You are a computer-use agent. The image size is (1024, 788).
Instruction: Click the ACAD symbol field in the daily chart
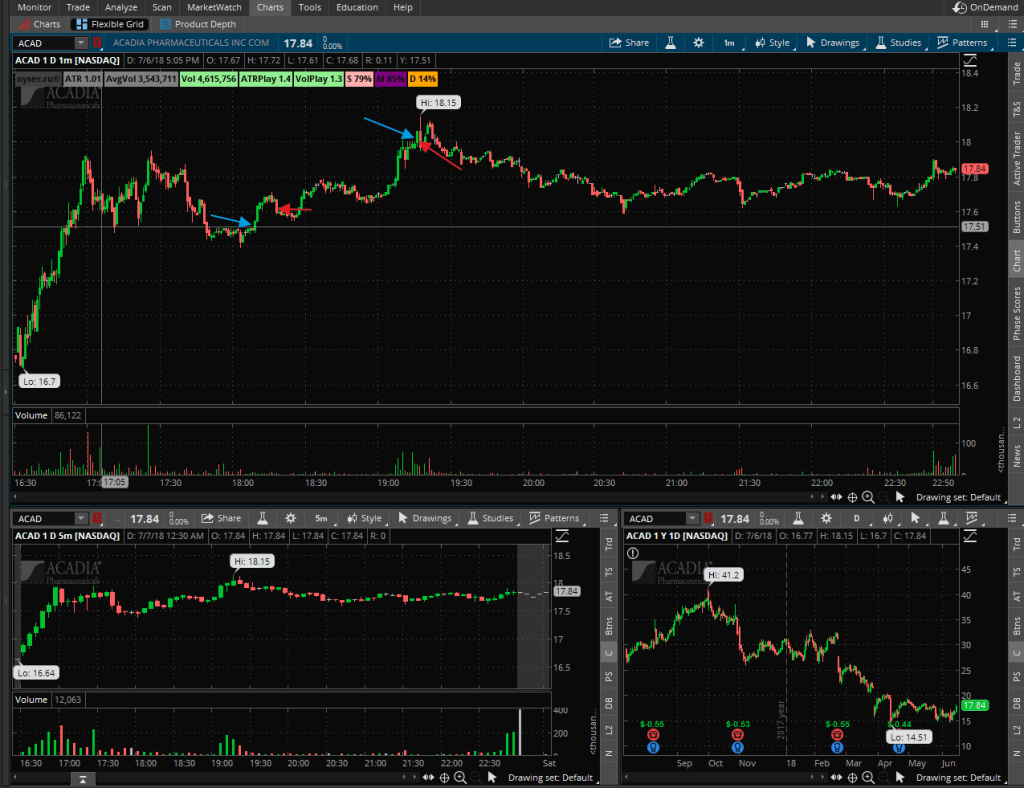coord(655,518)
